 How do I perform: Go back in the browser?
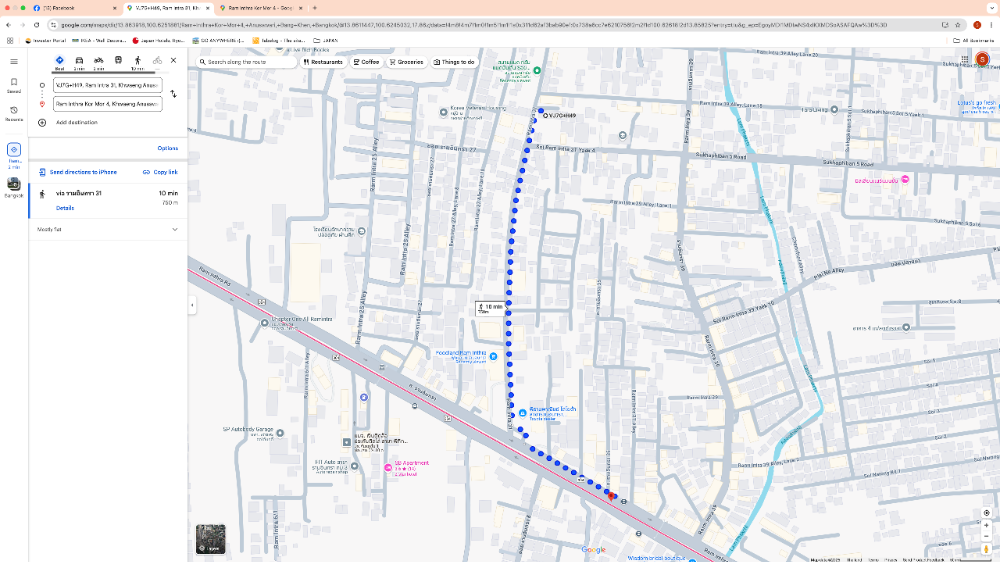(x=8, y=25)
